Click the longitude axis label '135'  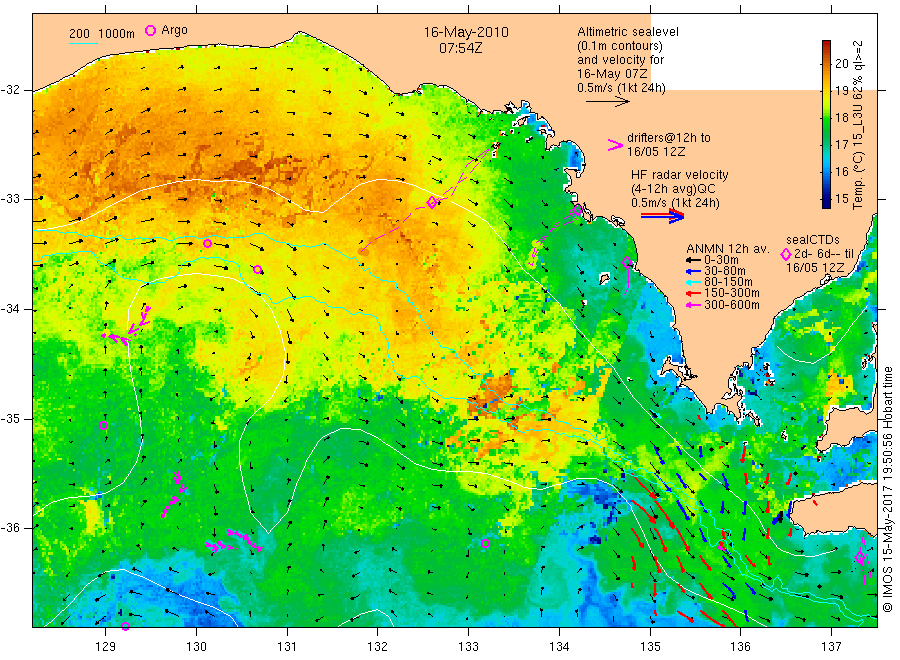click(x=650, y=647)
